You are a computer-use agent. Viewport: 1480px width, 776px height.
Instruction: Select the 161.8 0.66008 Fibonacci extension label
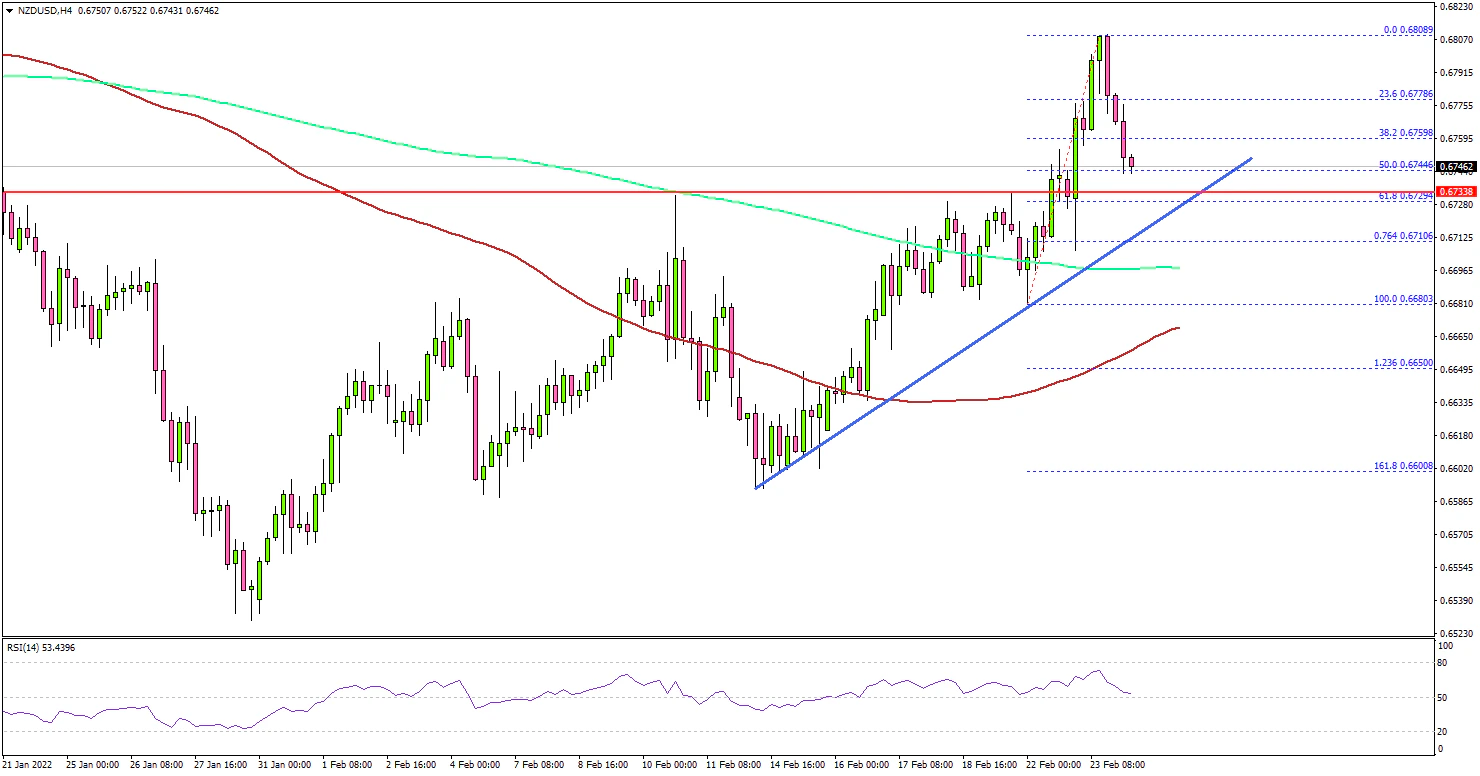[1404, 465]
